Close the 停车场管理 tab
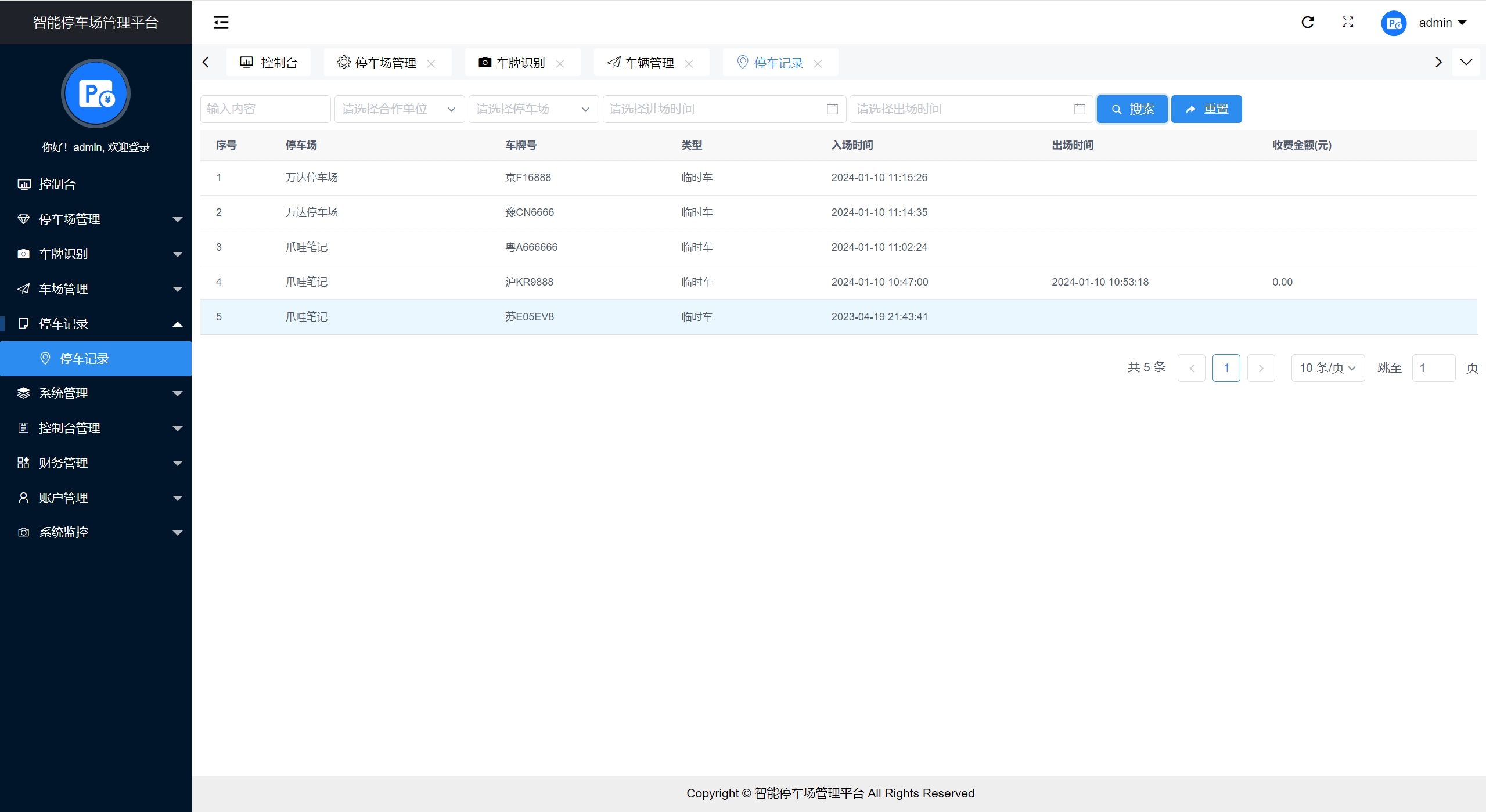1486x812 pixels. pyautogui.click(x=431, y=63)
